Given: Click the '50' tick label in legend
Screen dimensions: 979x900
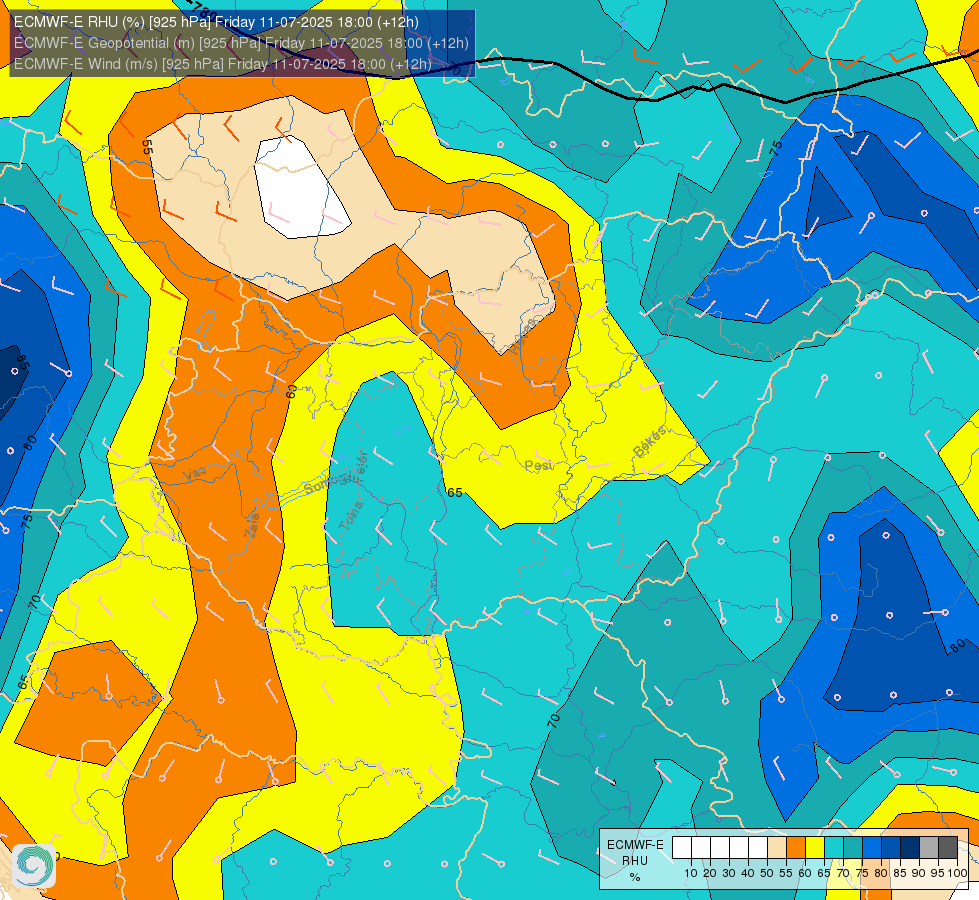Looking at the screenshot, I should click(767, 873).
